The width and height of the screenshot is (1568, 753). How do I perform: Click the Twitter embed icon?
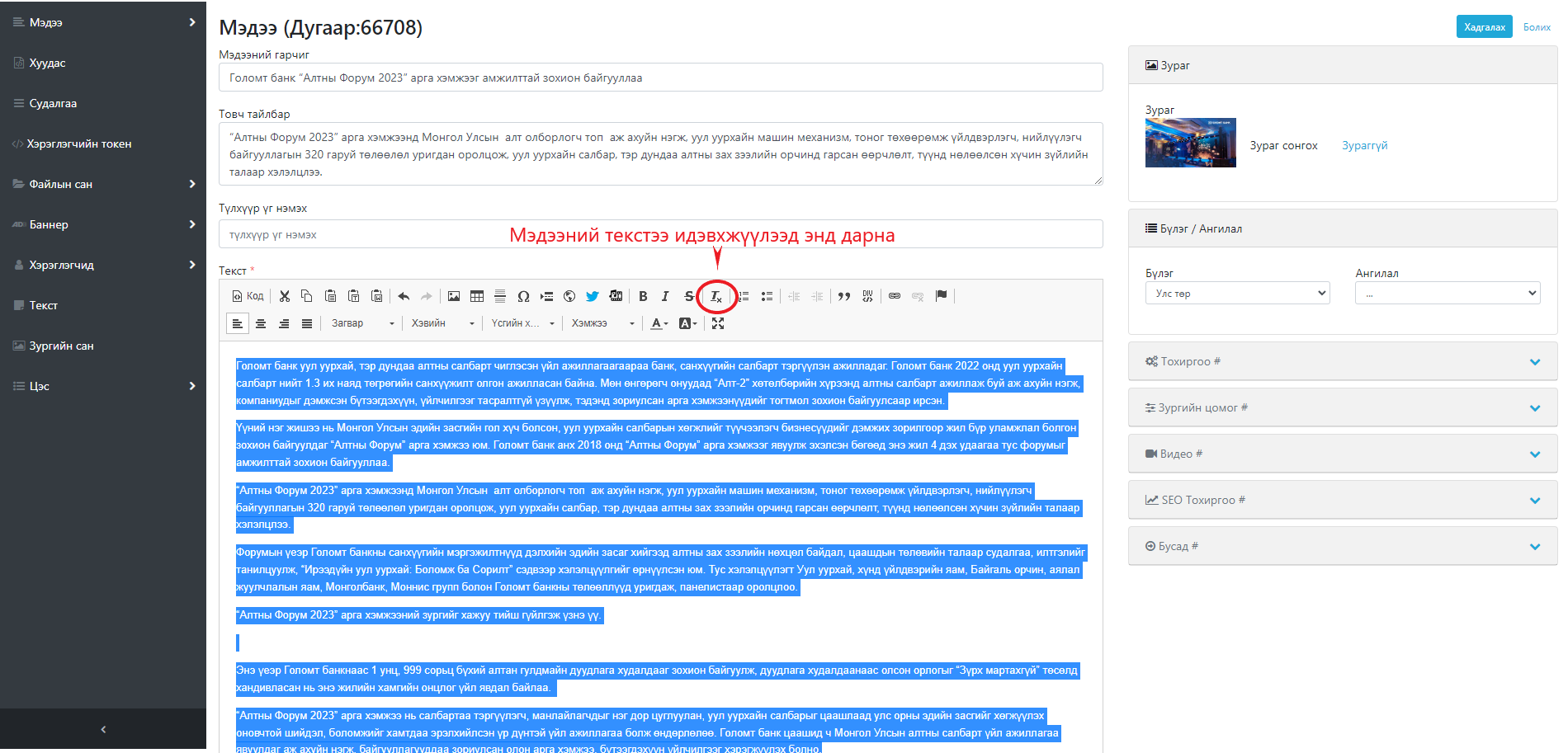[x=593, y=296]
